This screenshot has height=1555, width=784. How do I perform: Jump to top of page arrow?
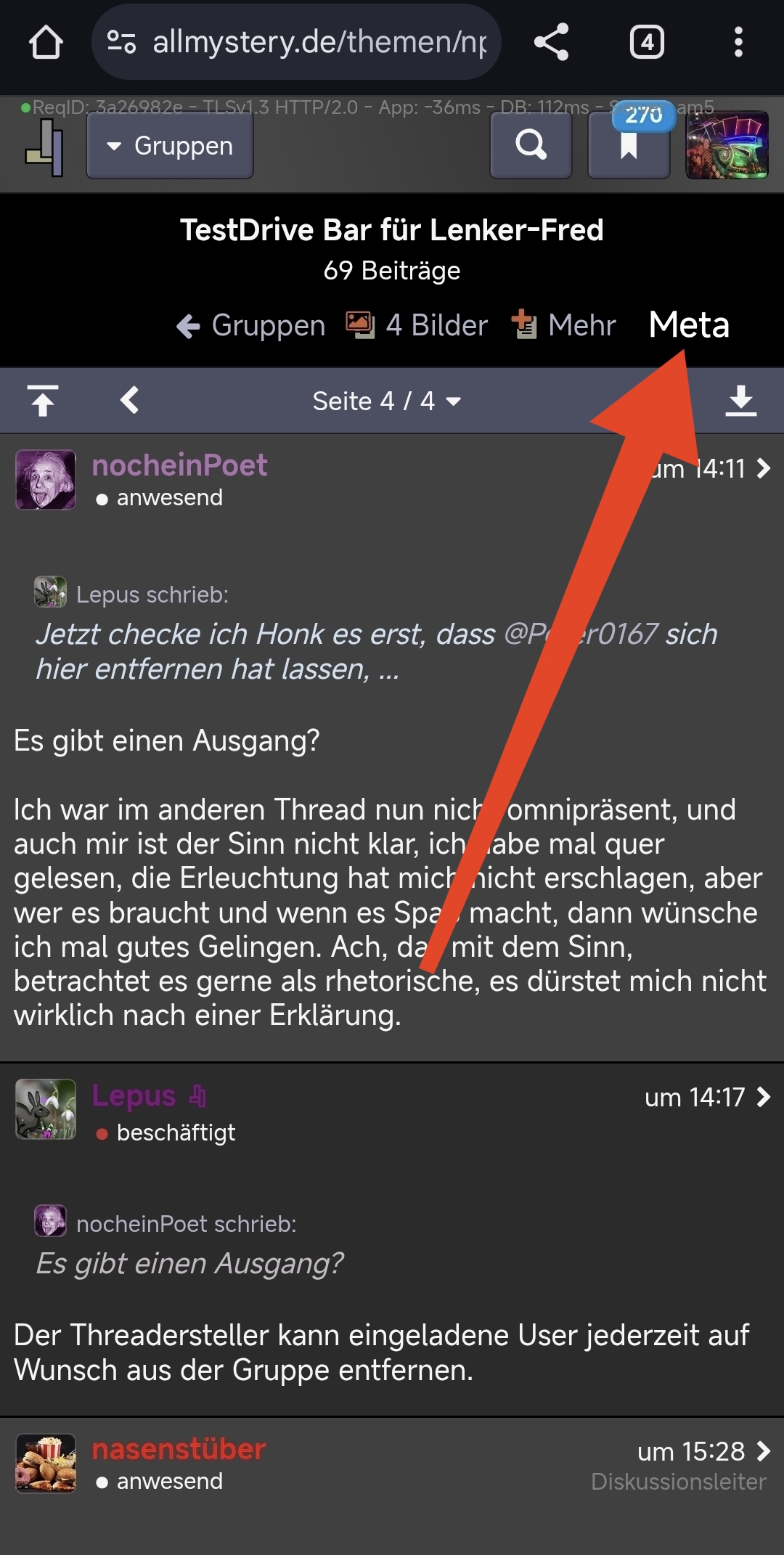[43, 401]
